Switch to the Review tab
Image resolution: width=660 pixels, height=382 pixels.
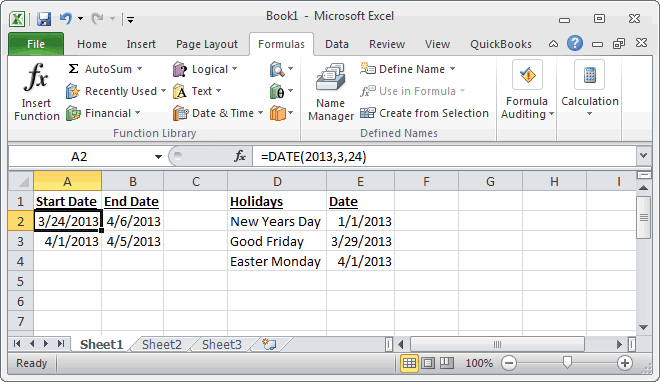coord(387,44)
